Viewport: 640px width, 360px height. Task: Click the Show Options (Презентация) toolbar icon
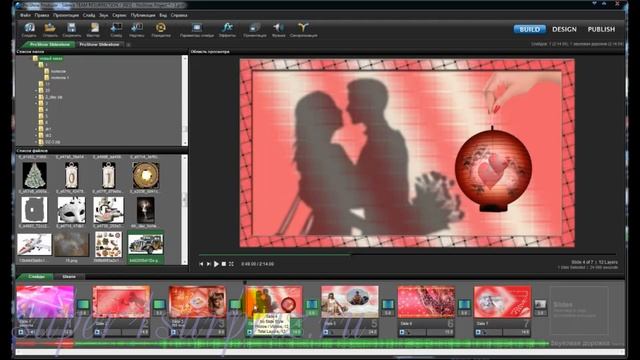pos(255,28)
